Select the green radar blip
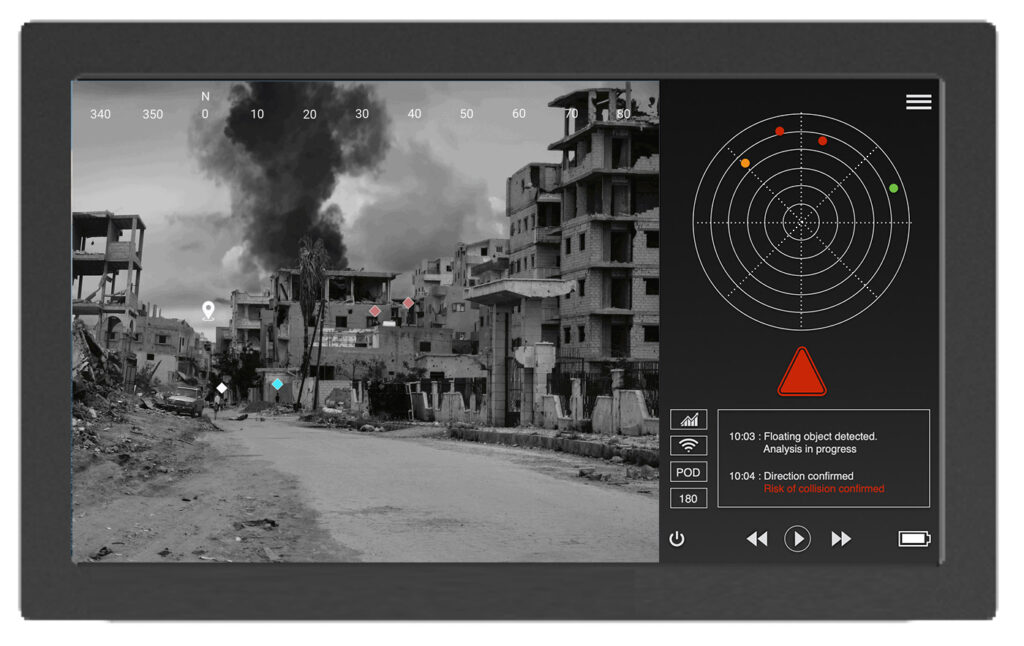Screen dimensions: 1024x646 click(893, 188)
